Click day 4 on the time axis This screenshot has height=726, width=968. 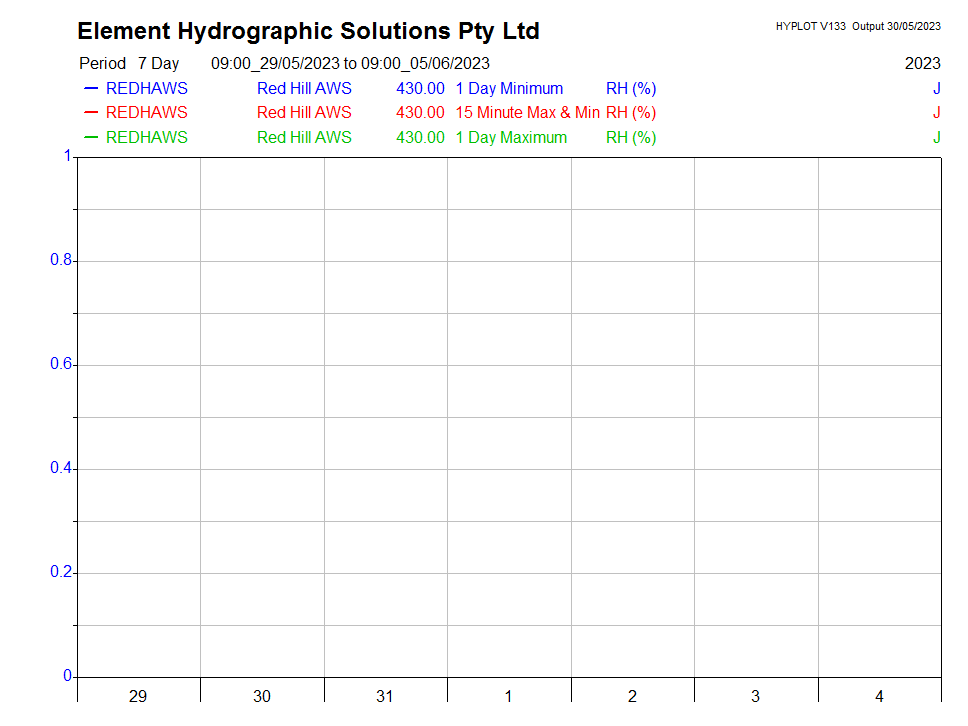[x=879, y=696]
